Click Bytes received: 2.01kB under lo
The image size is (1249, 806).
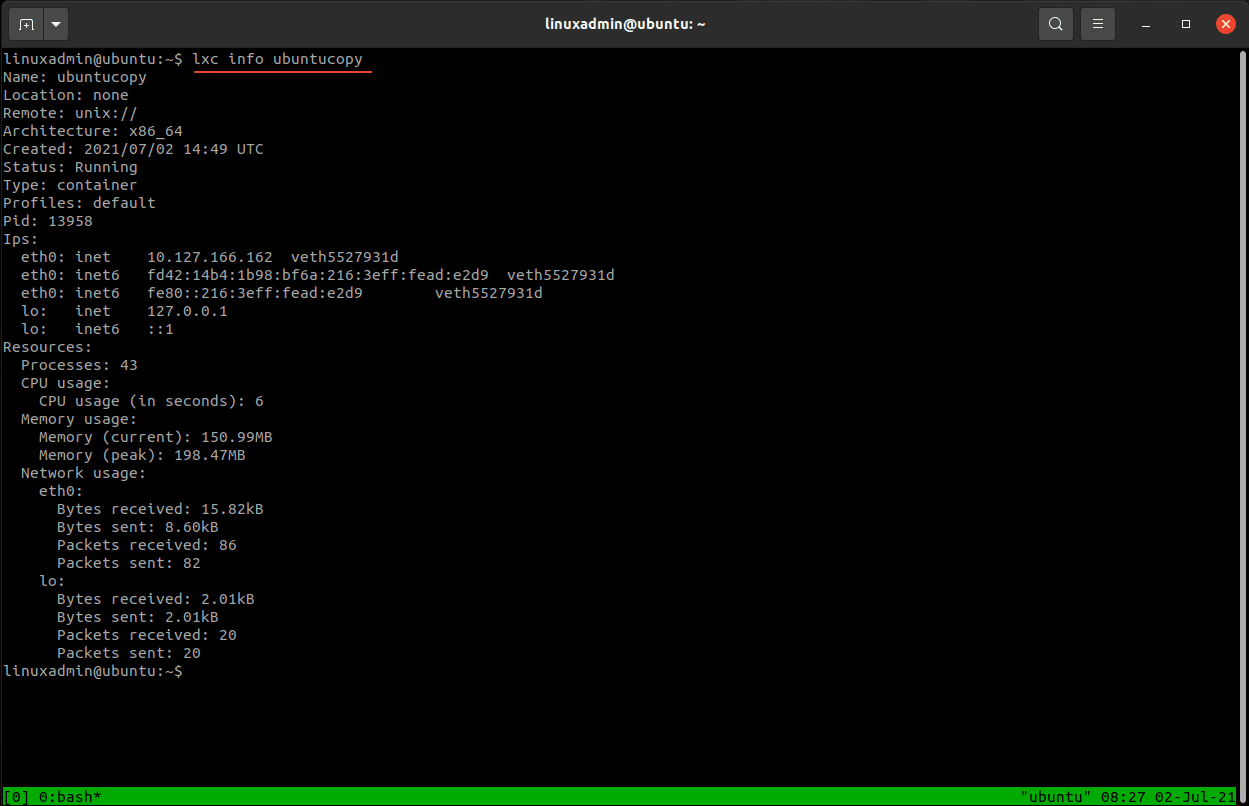pos(156,599)
